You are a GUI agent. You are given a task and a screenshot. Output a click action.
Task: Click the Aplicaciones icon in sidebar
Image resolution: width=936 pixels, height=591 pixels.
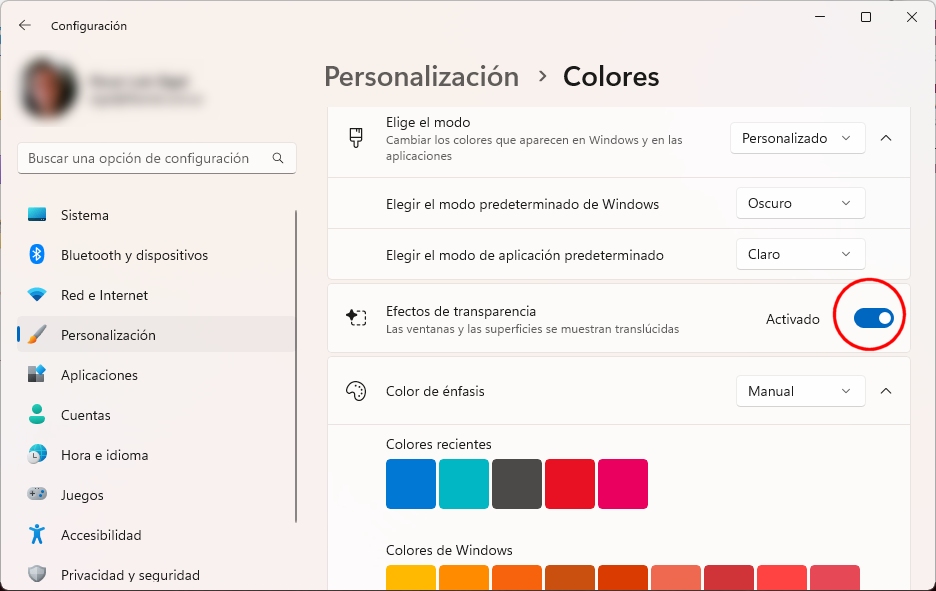tap(37, 374)
